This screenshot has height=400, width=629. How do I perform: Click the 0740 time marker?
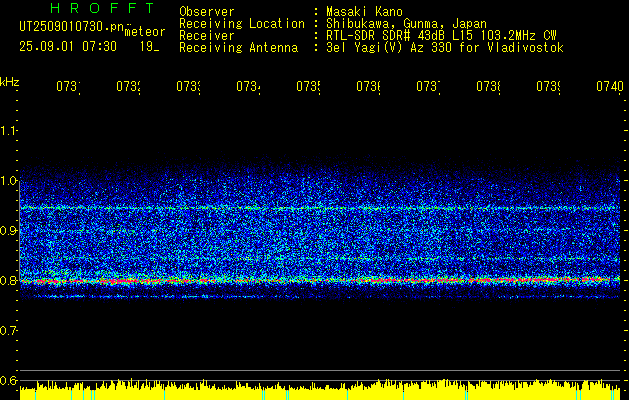tap(610, 86)
